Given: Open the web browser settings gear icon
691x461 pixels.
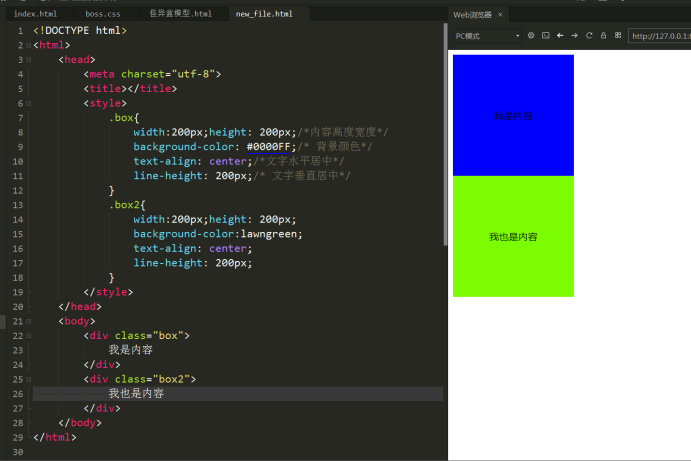Looking at the screenshot, I should click(x=531, y=36).
